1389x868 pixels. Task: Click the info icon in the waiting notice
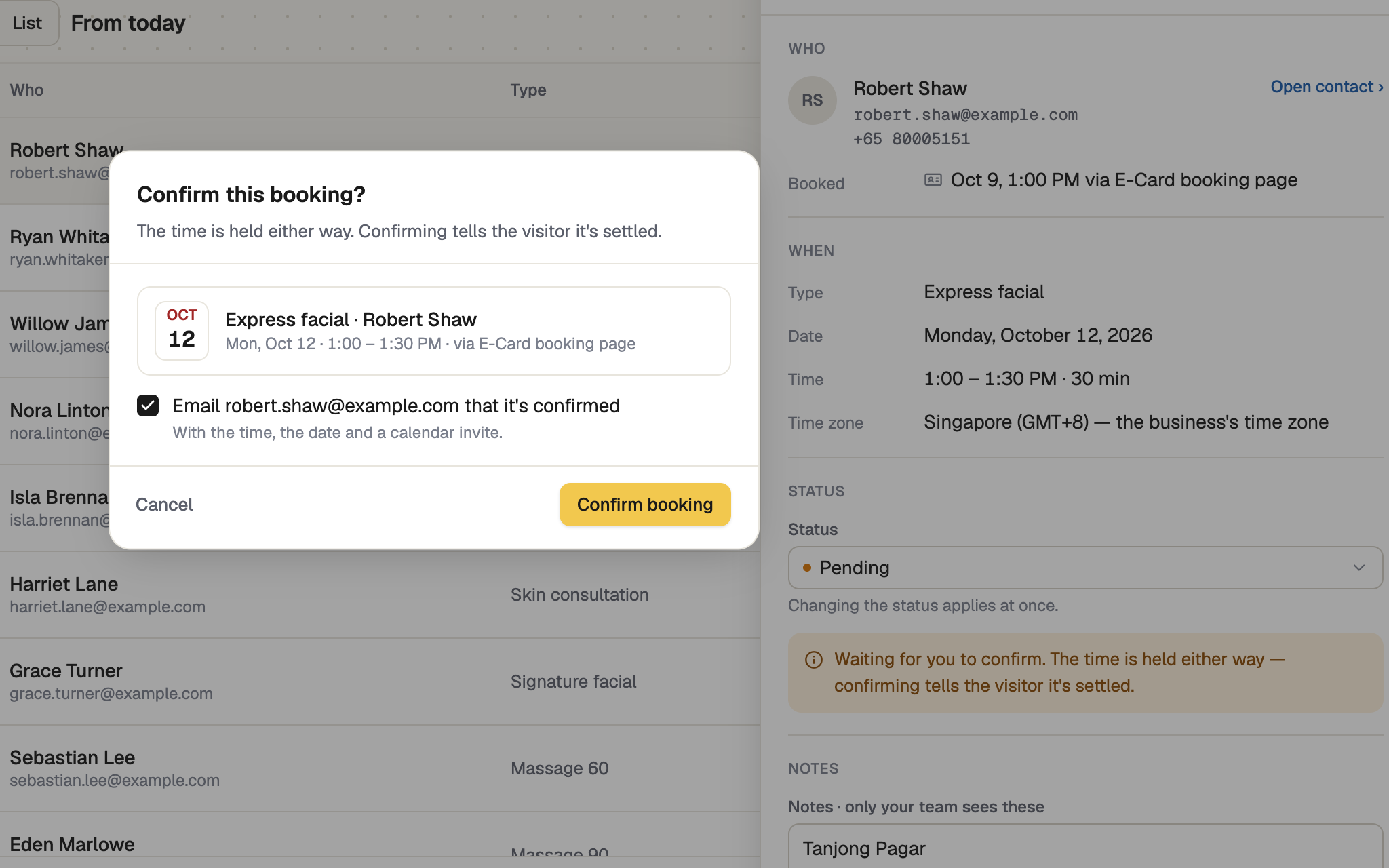[814, 660]
